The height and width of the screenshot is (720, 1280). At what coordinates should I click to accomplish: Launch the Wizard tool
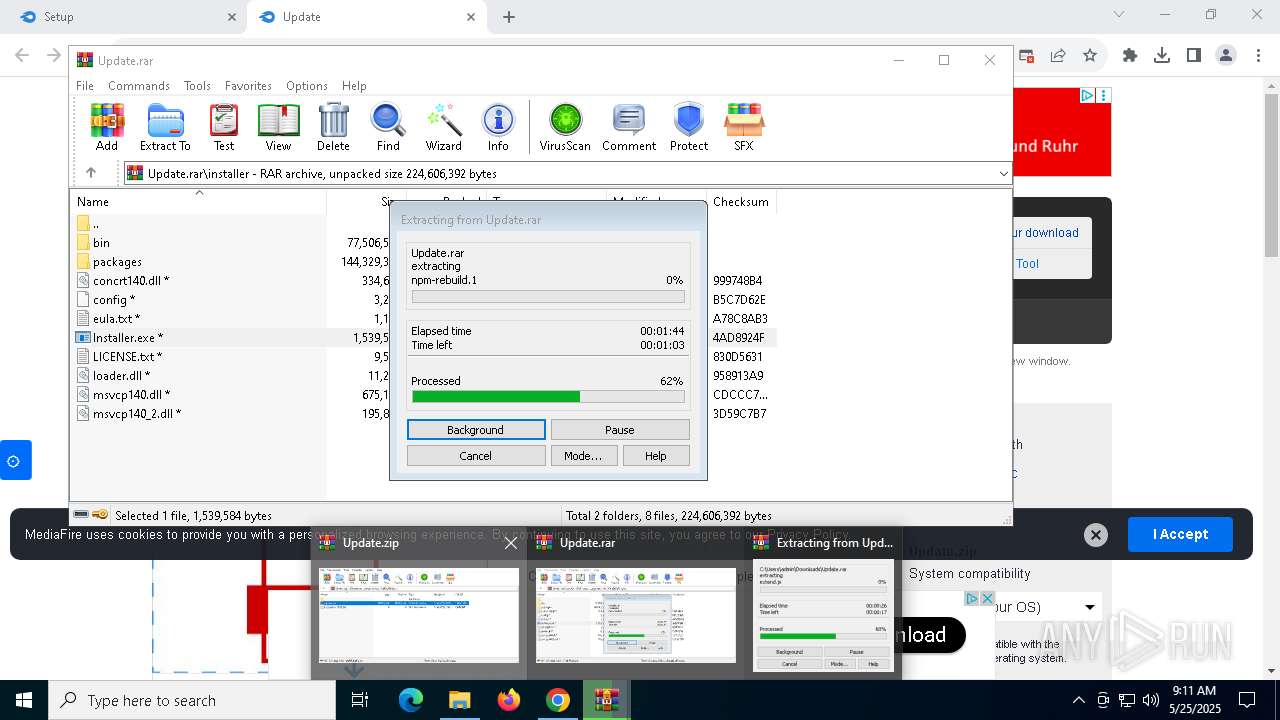[443, 127]
